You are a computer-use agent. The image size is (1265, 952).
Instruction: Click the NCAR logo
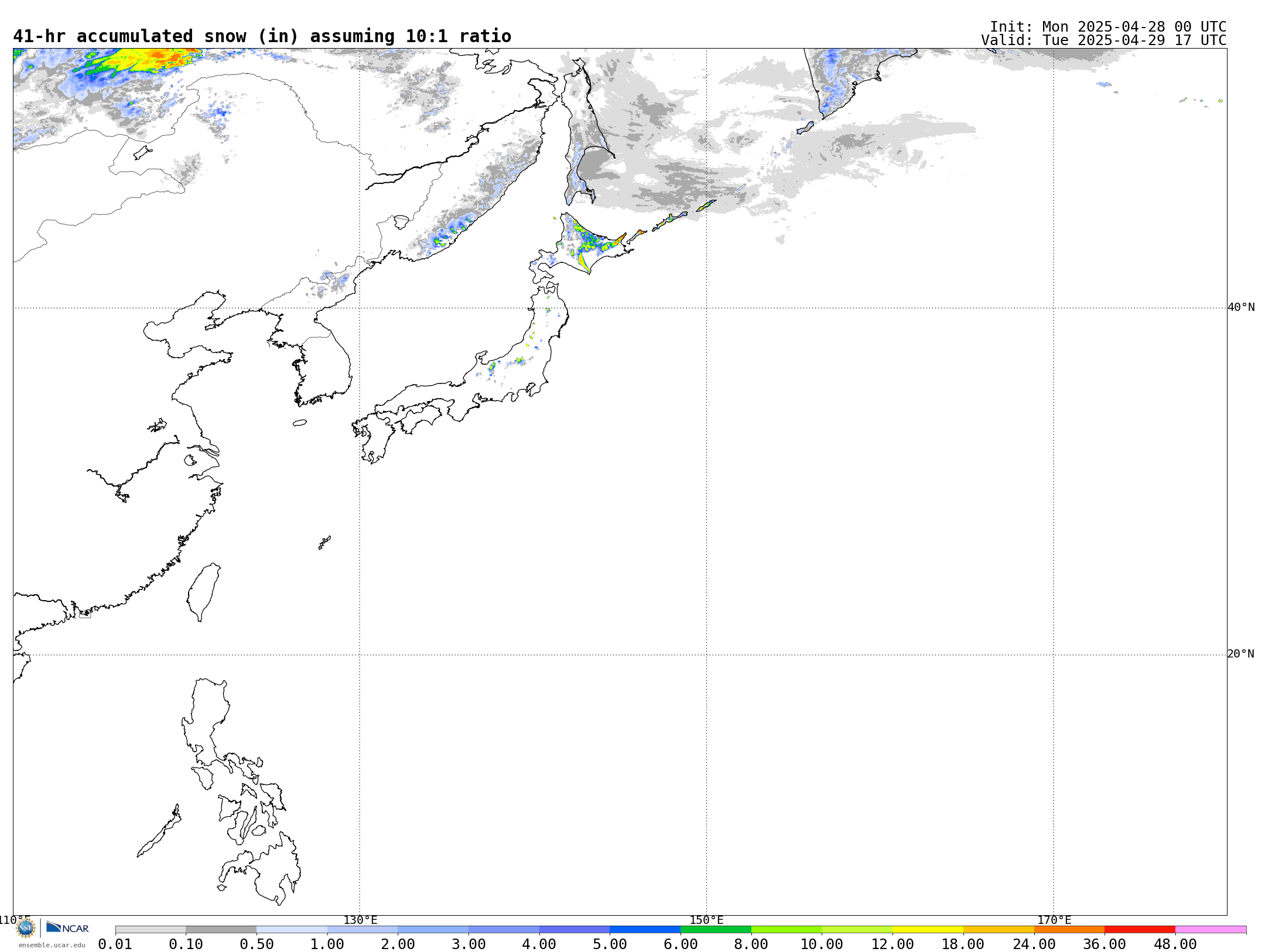(x=67, y=927)
